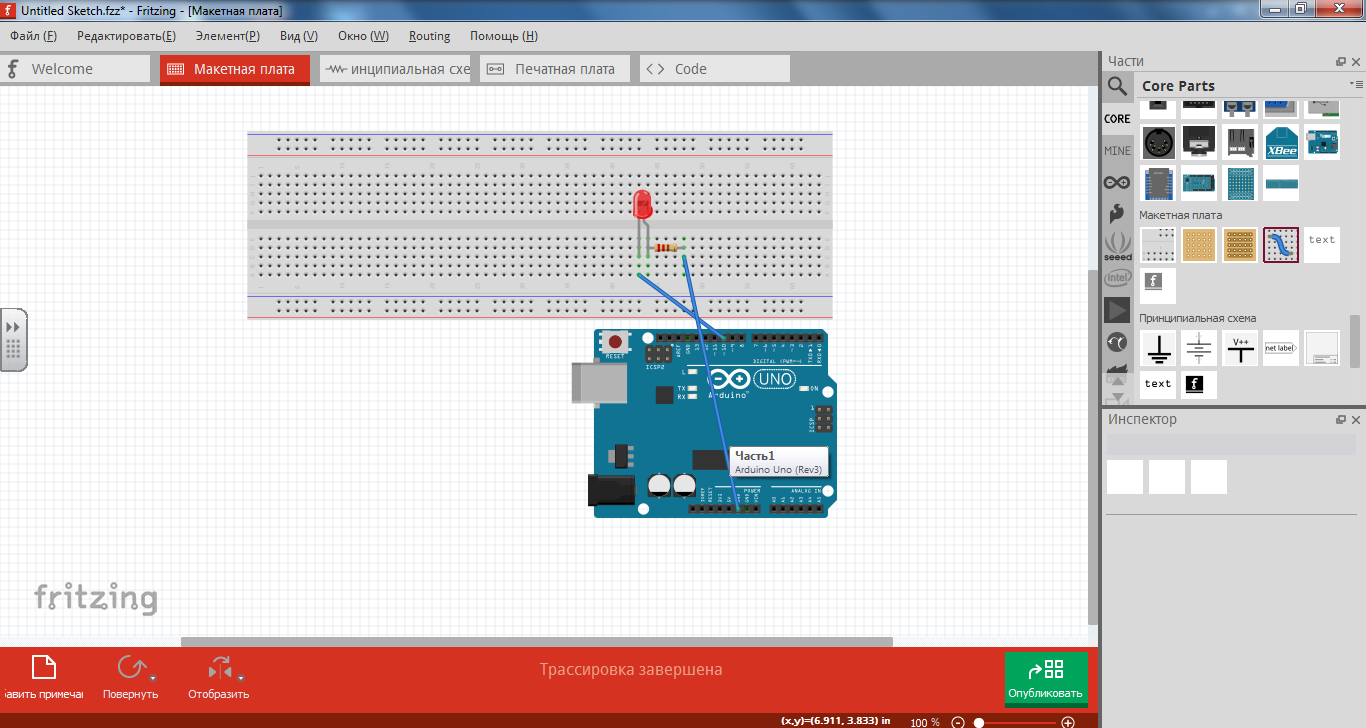Select the blue jumper wire part
Screen dimensions: 1366x728
click(1281, 245)
